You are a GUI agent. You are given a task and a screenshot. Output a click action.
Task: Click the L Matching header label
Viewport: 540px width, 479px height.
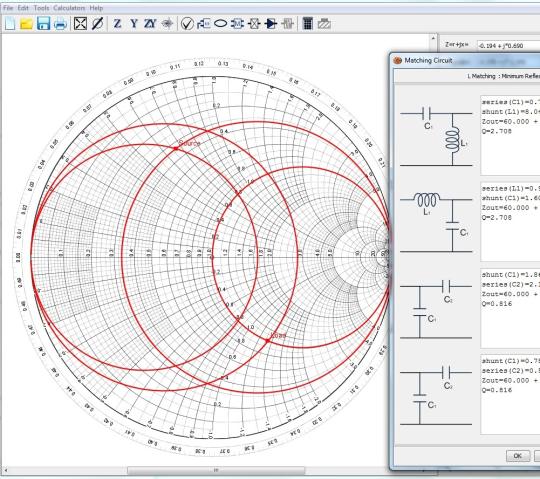(503, 76)
